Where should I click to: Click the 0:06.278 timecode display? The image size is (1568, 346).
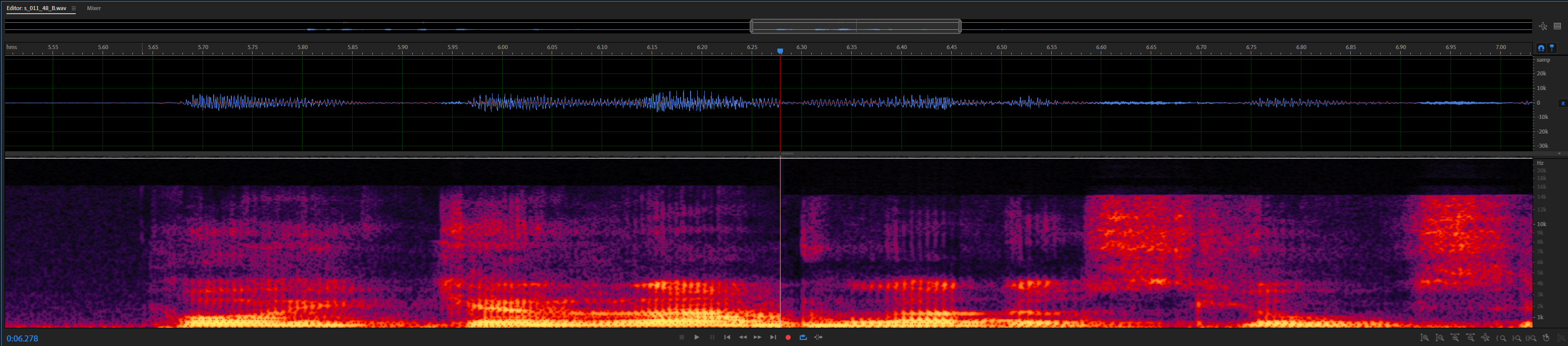[x=23, y=339]
